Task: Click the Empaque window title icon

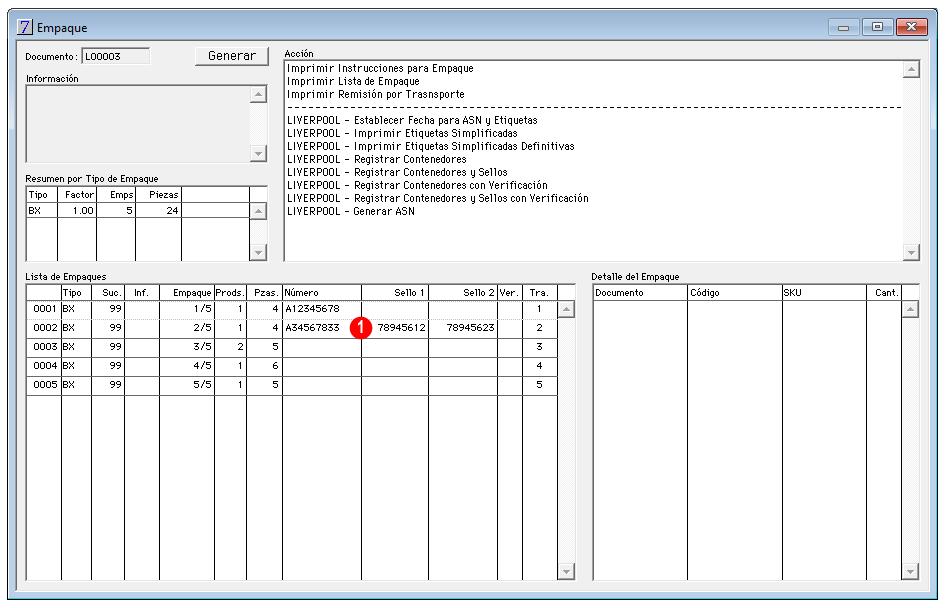Action: coord(24,27)
